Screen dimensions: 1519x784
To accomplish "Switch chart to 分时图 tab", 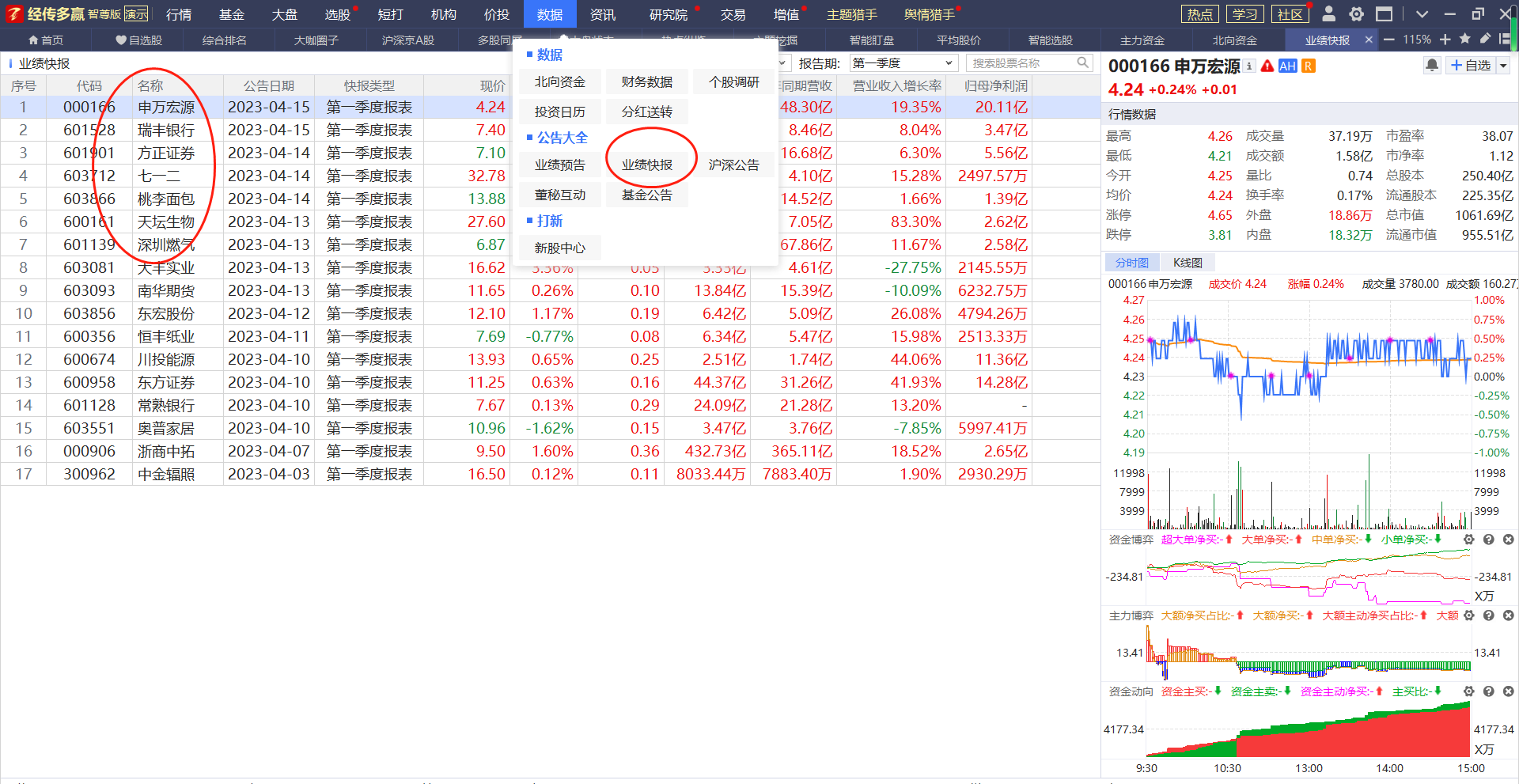I will (x=1131, y=263).
